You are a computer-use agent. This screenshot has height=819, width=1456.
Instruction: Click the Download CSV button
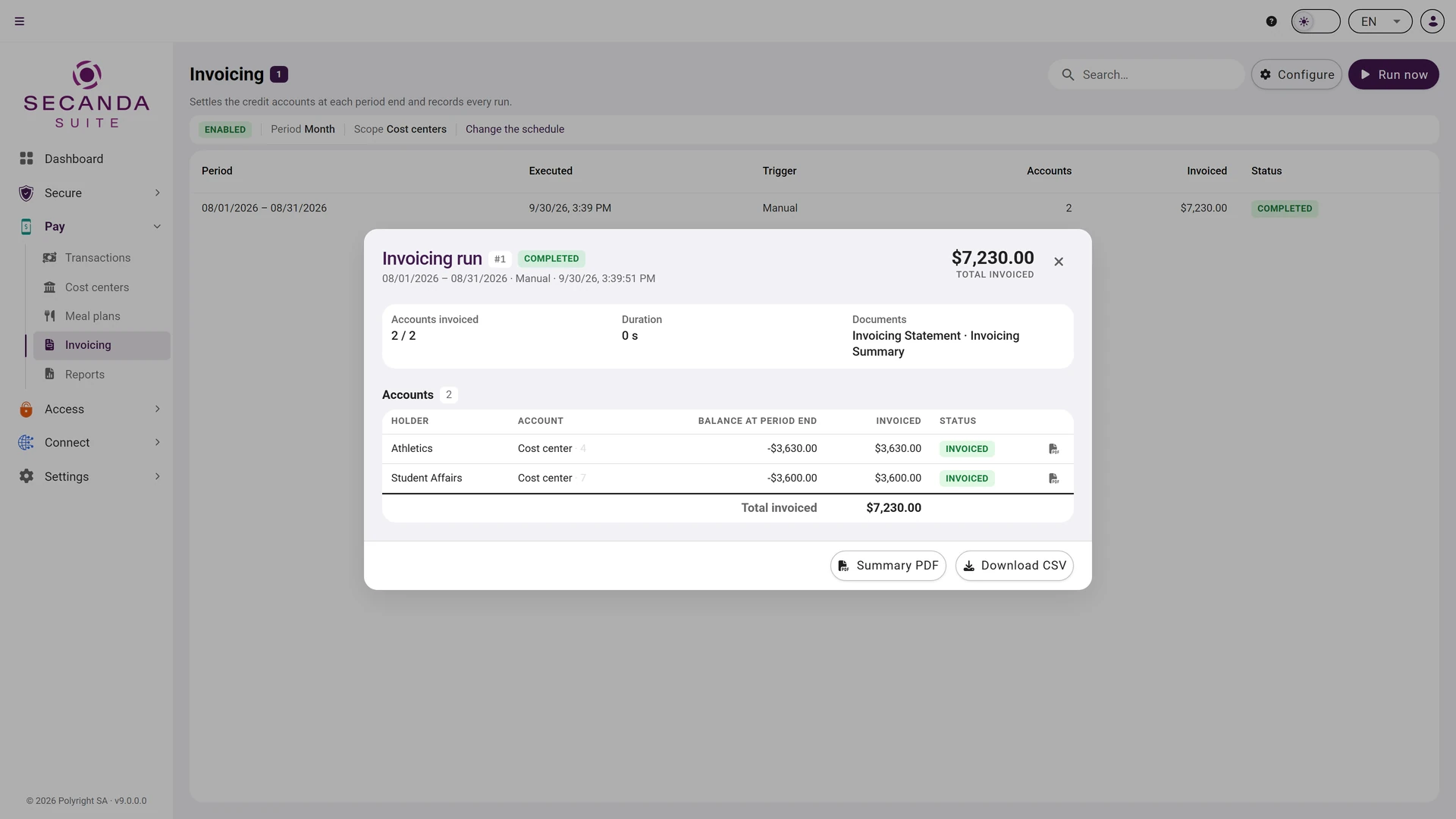click(x=1015, y=566)
